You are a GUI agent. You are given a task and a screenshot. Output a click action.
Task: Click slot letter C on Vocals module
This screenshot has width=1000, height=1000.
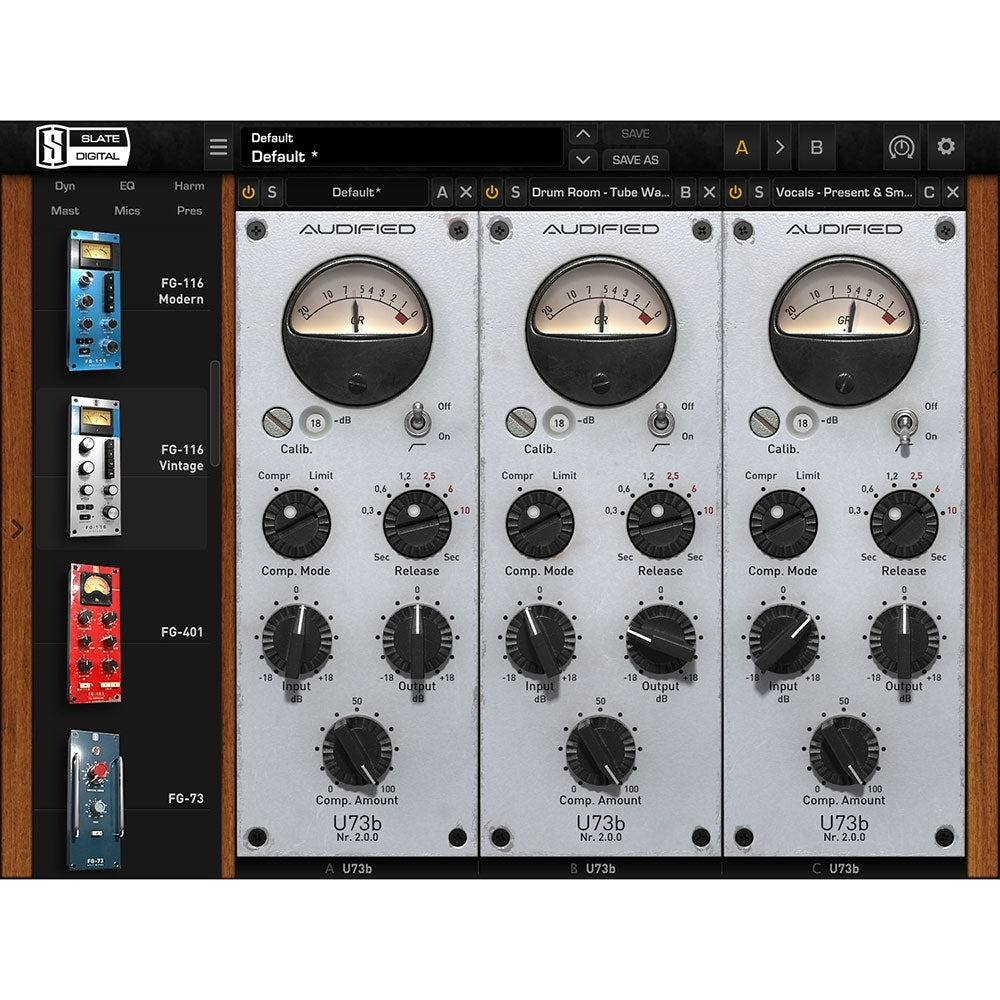929,192
